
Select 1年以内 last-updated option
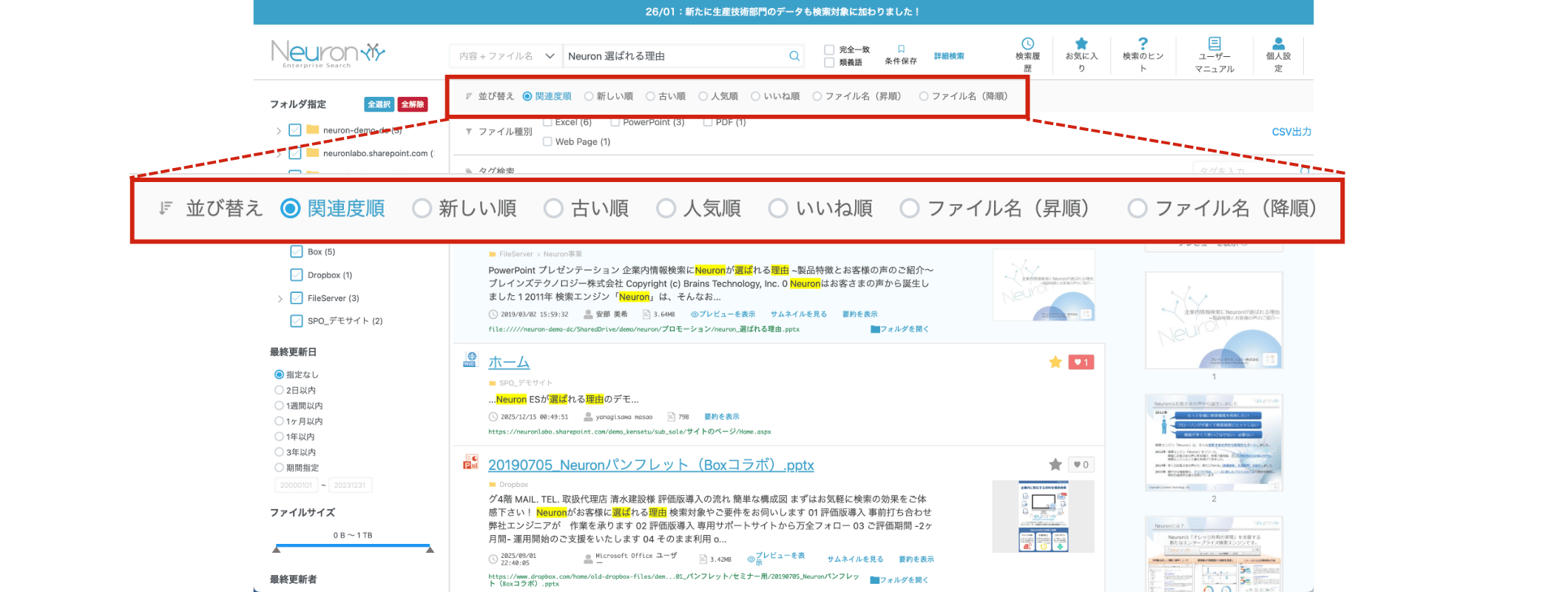tap(279, 437)
